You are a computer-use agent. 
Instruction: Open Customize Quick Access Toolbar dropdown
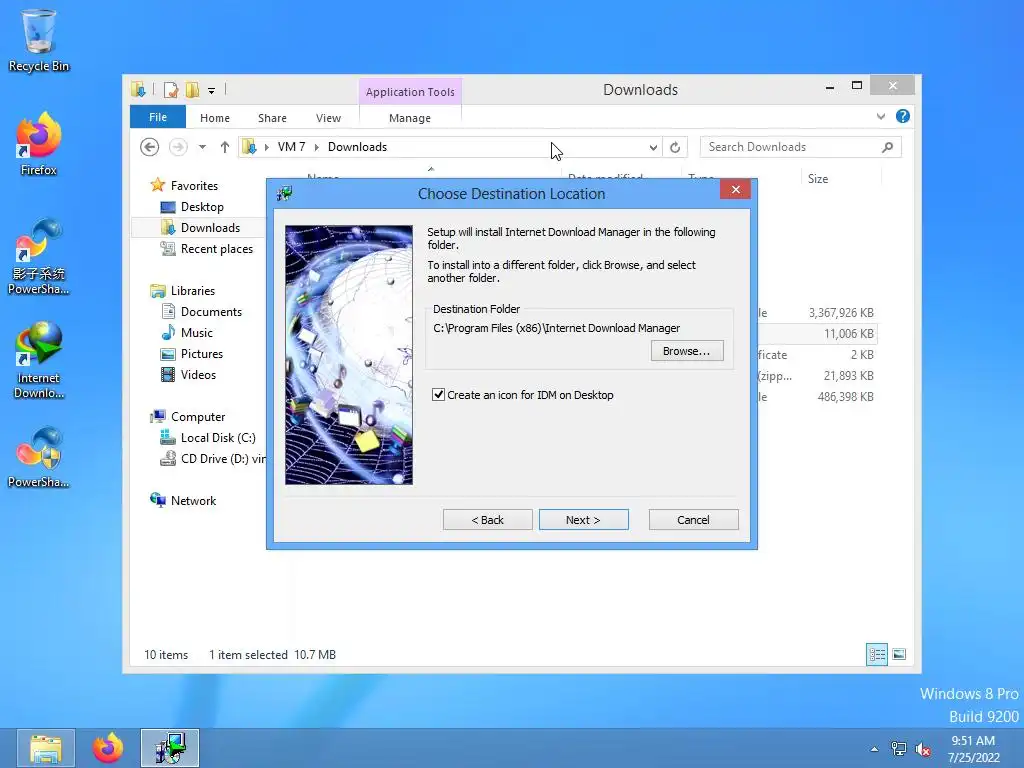point(212,91)
